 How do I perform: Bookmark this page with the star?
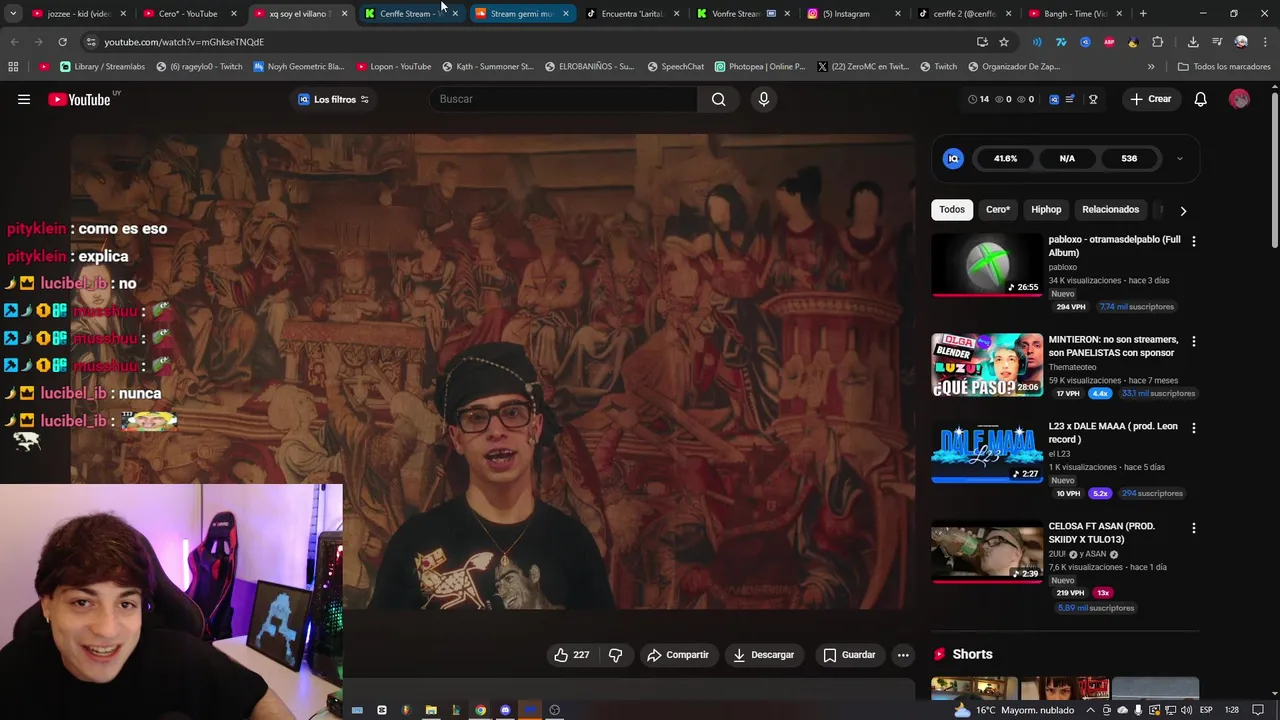click(x=1004, y=42)
